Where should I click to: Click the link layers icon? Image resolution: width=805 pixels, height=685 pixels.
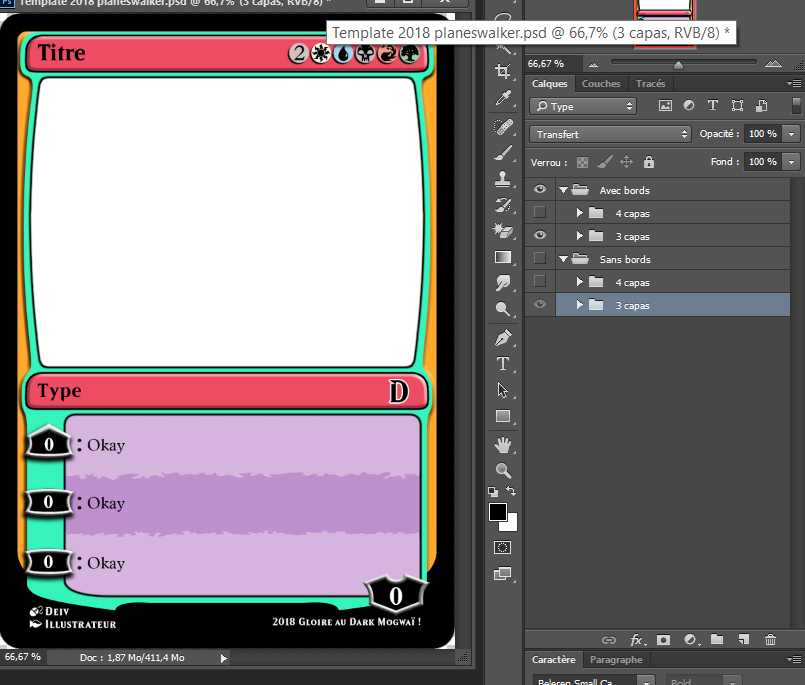point(608,640)
